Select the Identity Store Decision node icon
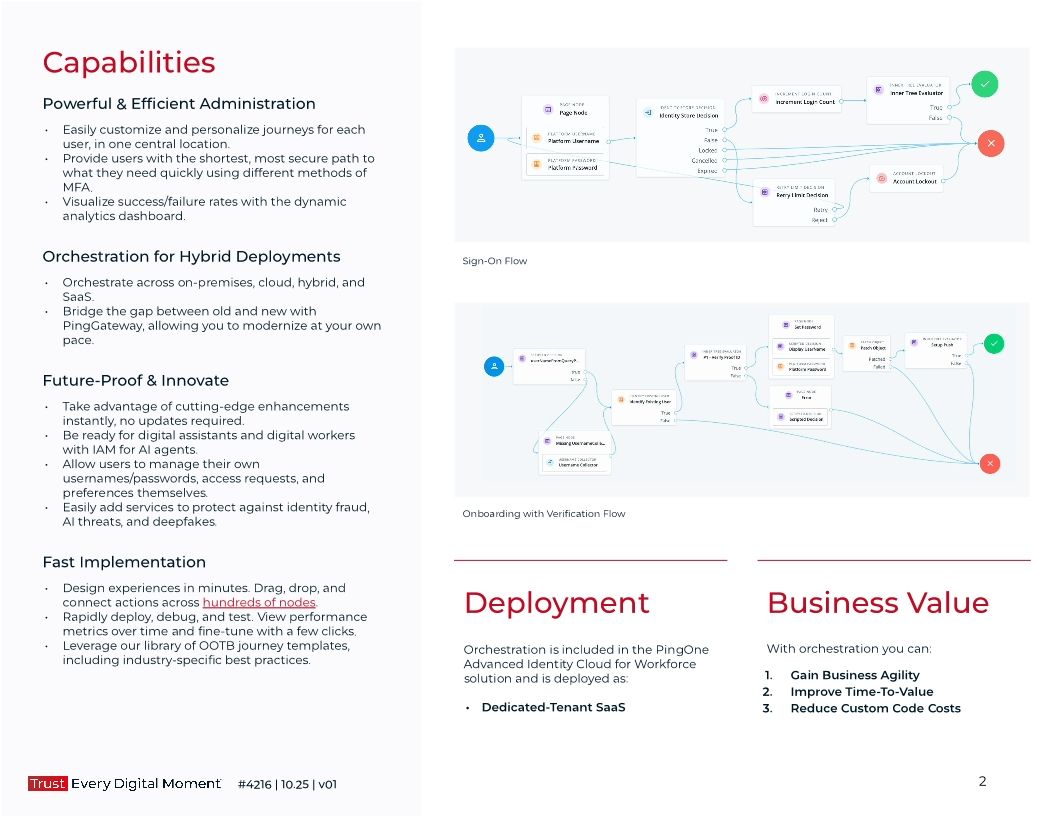 point(648,111)
